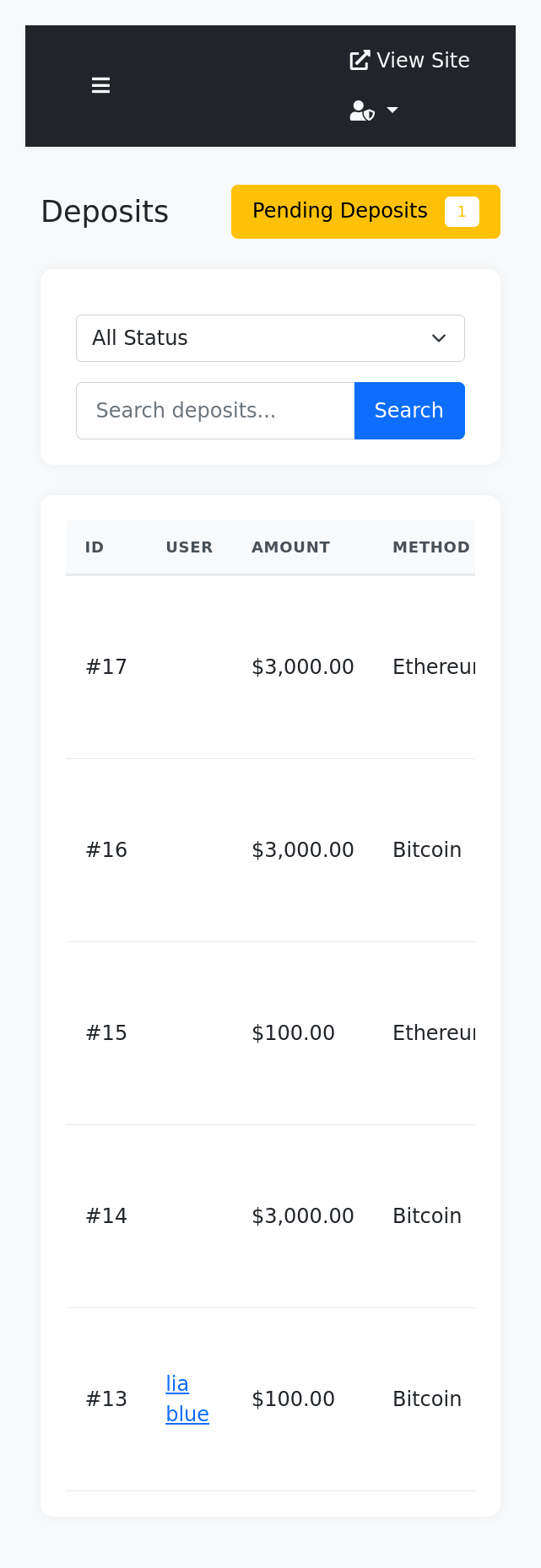Open the lia blue user link

click(187, 1399)
